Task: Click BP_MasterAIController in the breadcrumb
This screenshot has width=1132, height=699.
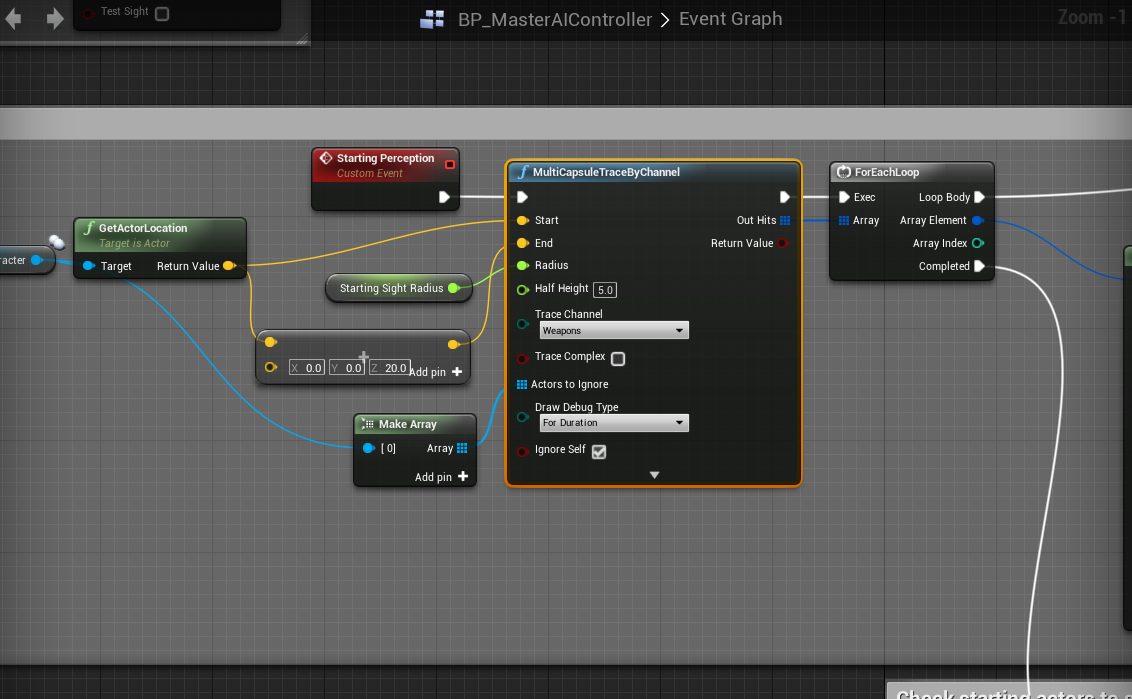Action: click(555, 19)
